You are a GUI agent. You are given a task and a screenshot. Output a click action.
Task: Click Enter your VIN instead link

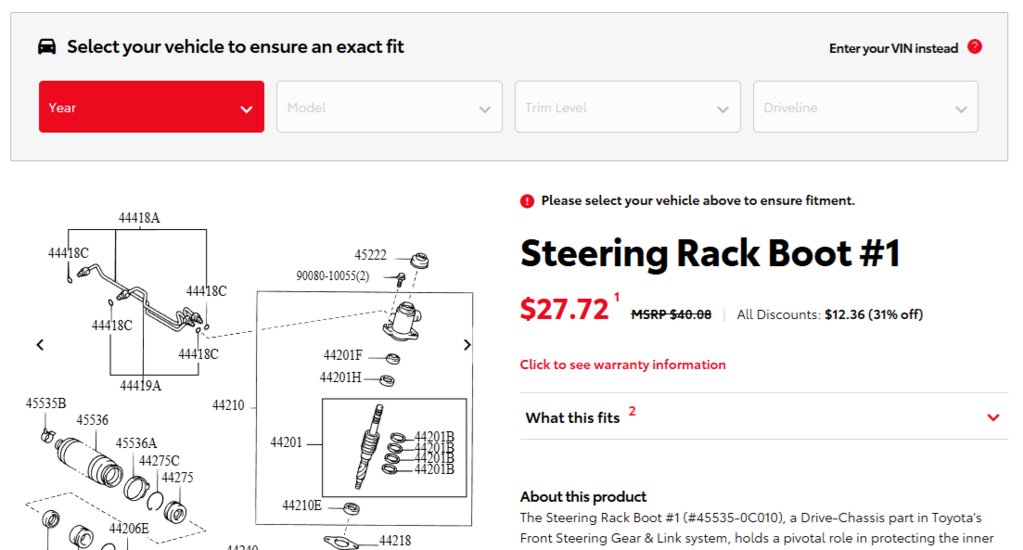[893, 48]
